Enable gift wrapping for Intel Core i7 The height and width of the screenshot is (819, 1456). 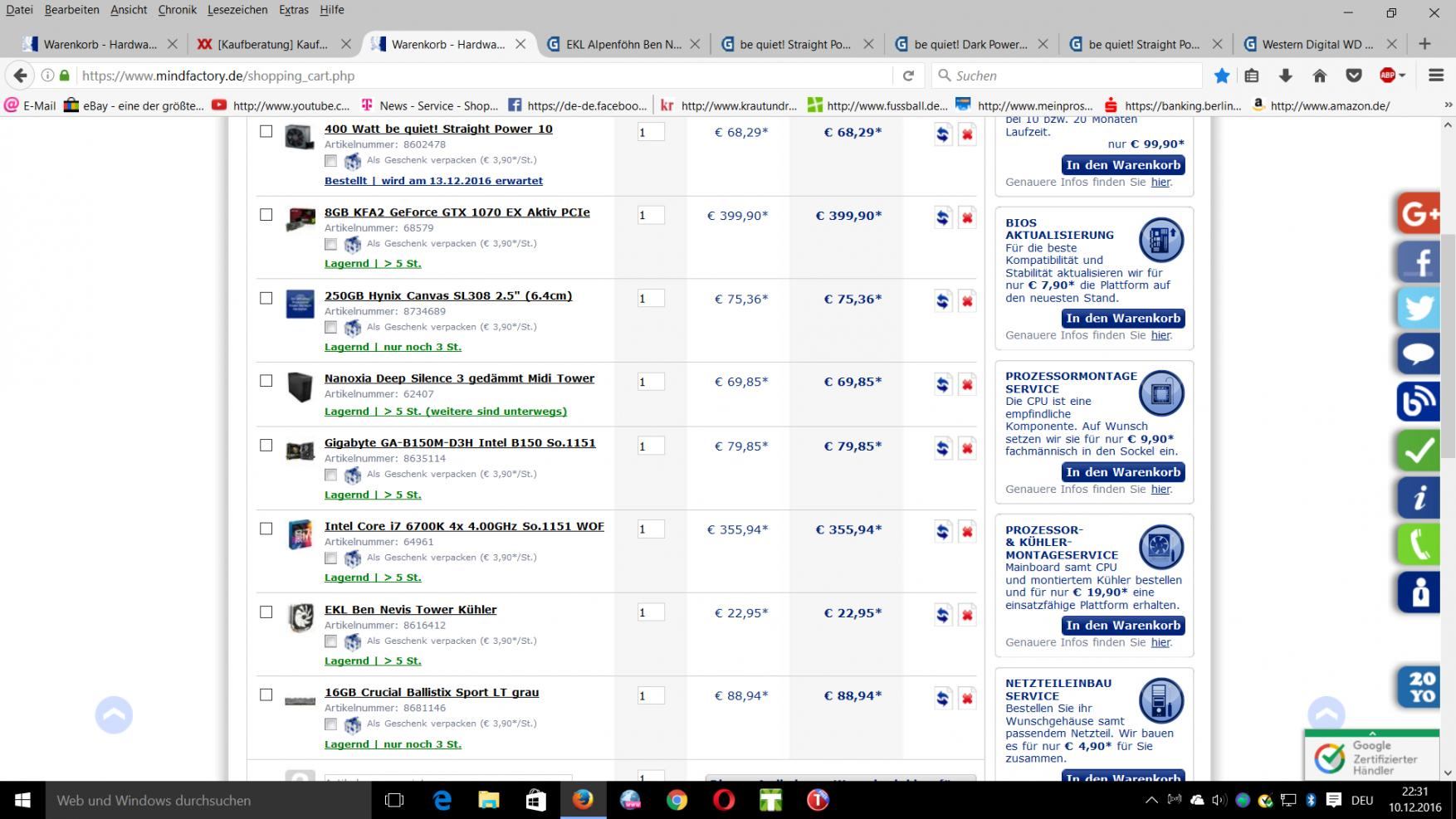pyautogui.click(x=330, y=558)
